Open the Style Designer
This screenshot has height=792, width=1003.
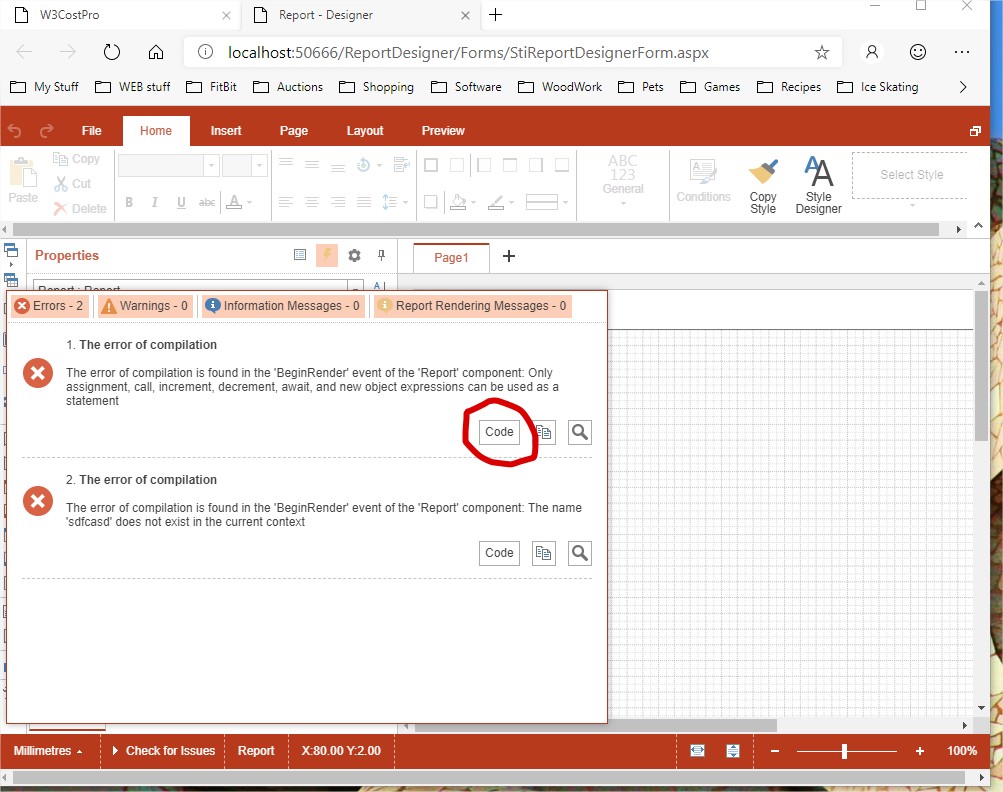click(x=818, y=184)
